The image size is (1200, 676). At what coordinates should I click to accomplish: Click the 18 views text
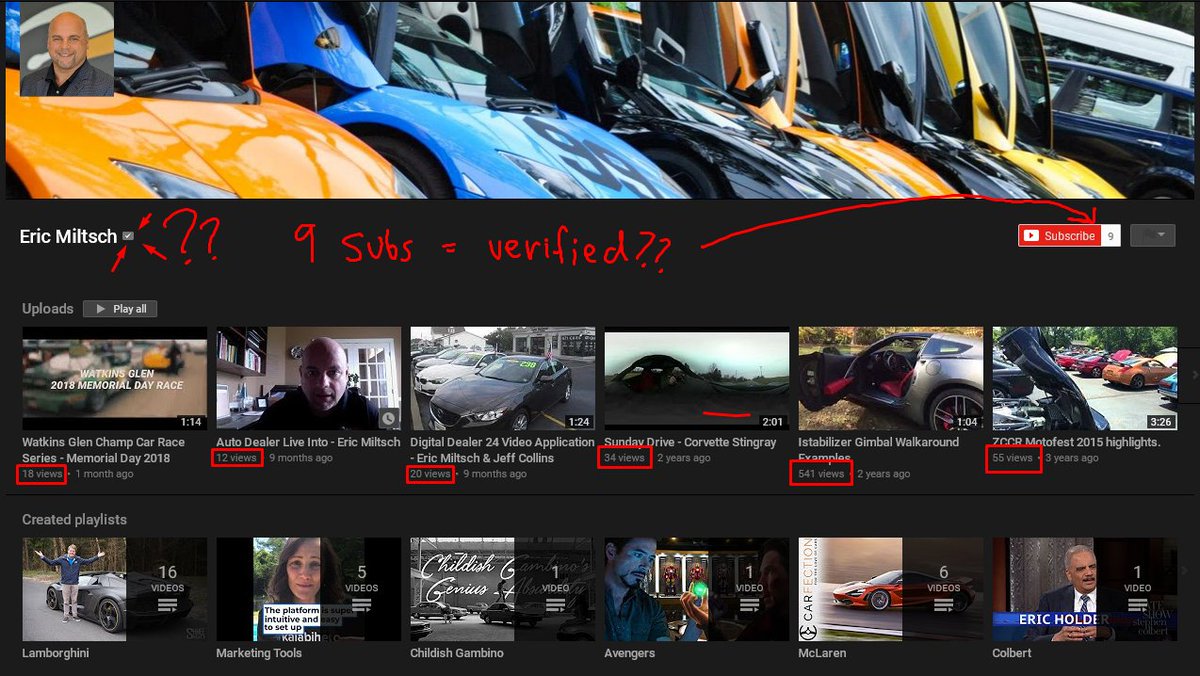point(42,474)
